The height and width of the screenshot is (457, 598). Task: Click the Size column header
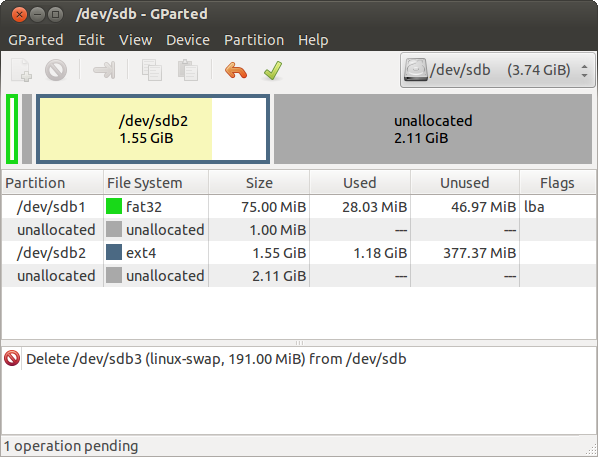pos(259,183)
